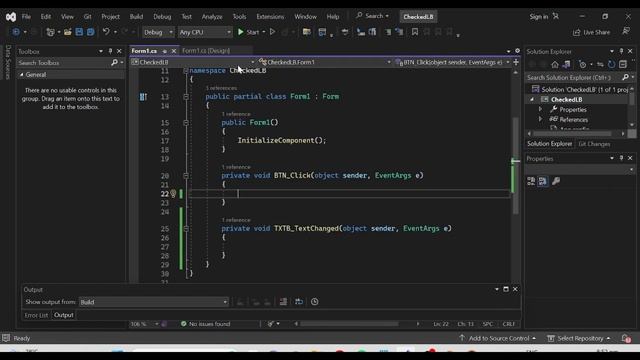
Task: Click the Search Solution Explorer field
Action: coord(573,77)
